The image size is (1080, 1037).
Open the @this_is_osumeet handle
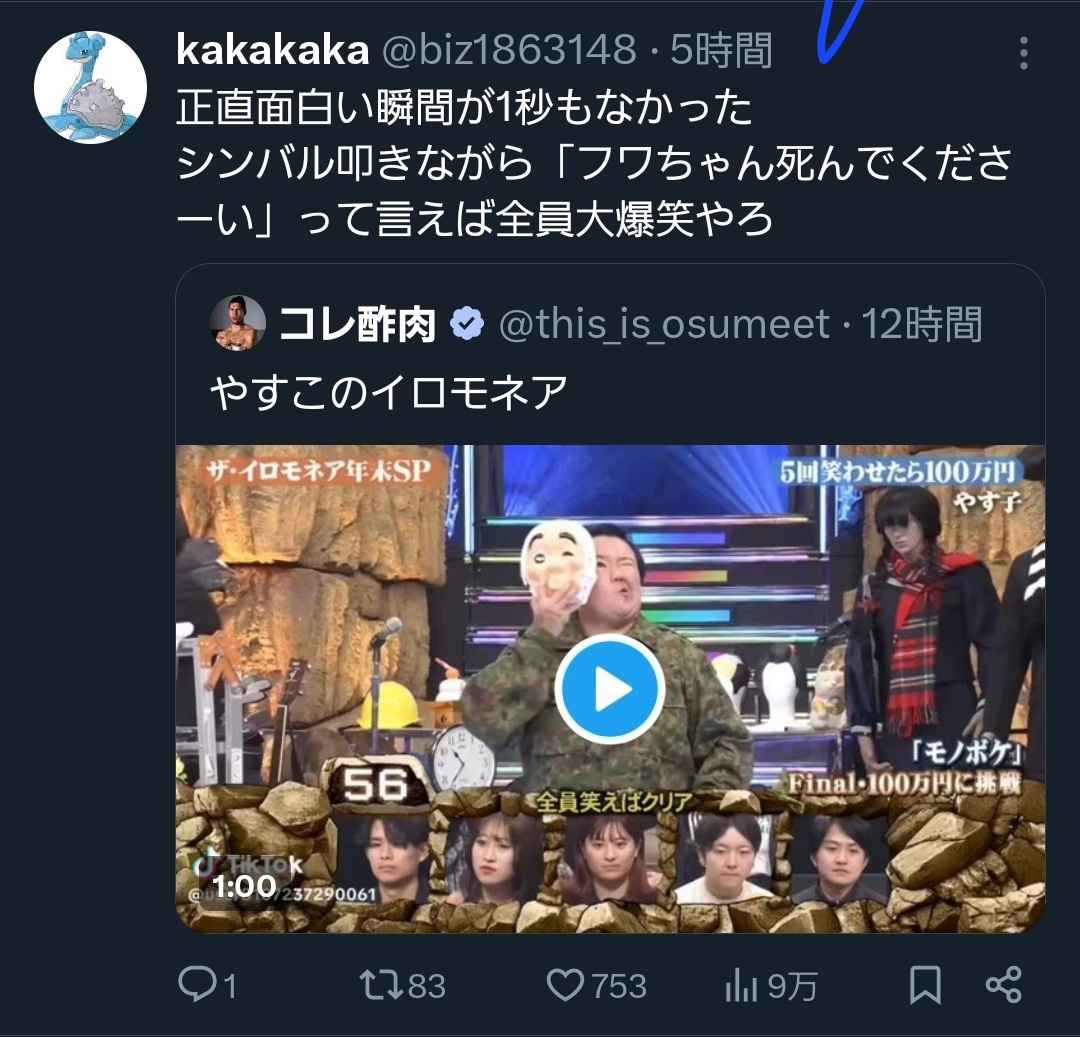(665, 324)
